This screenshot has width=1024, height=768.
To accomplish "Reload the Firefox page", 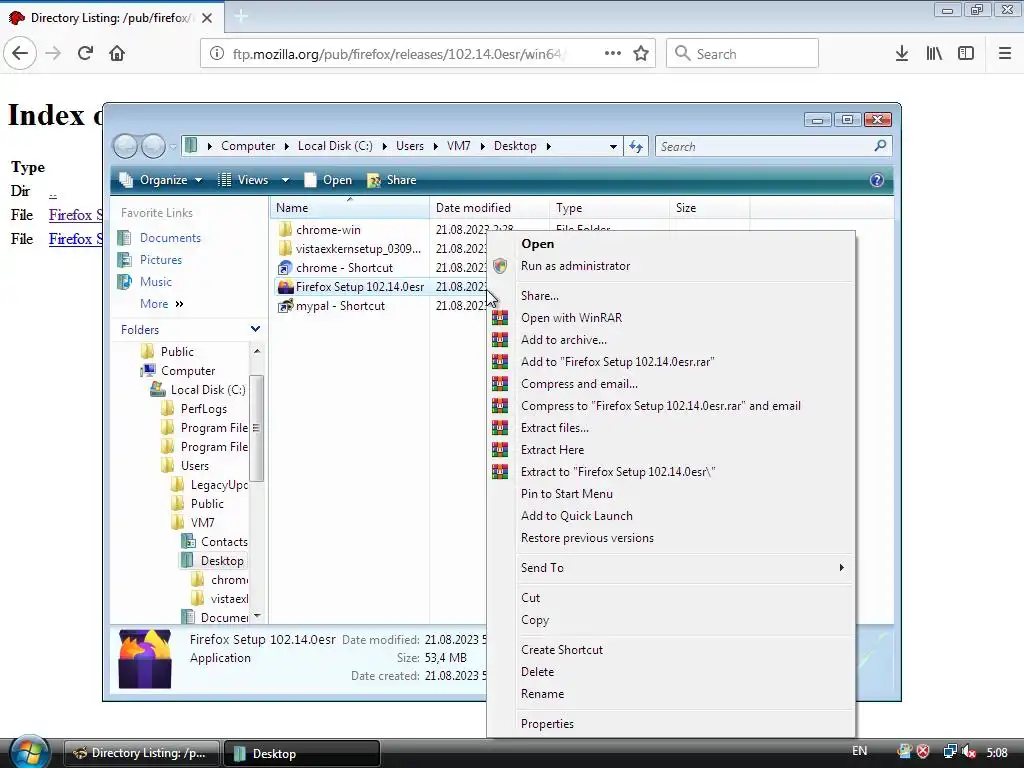I will pos(86,53).
